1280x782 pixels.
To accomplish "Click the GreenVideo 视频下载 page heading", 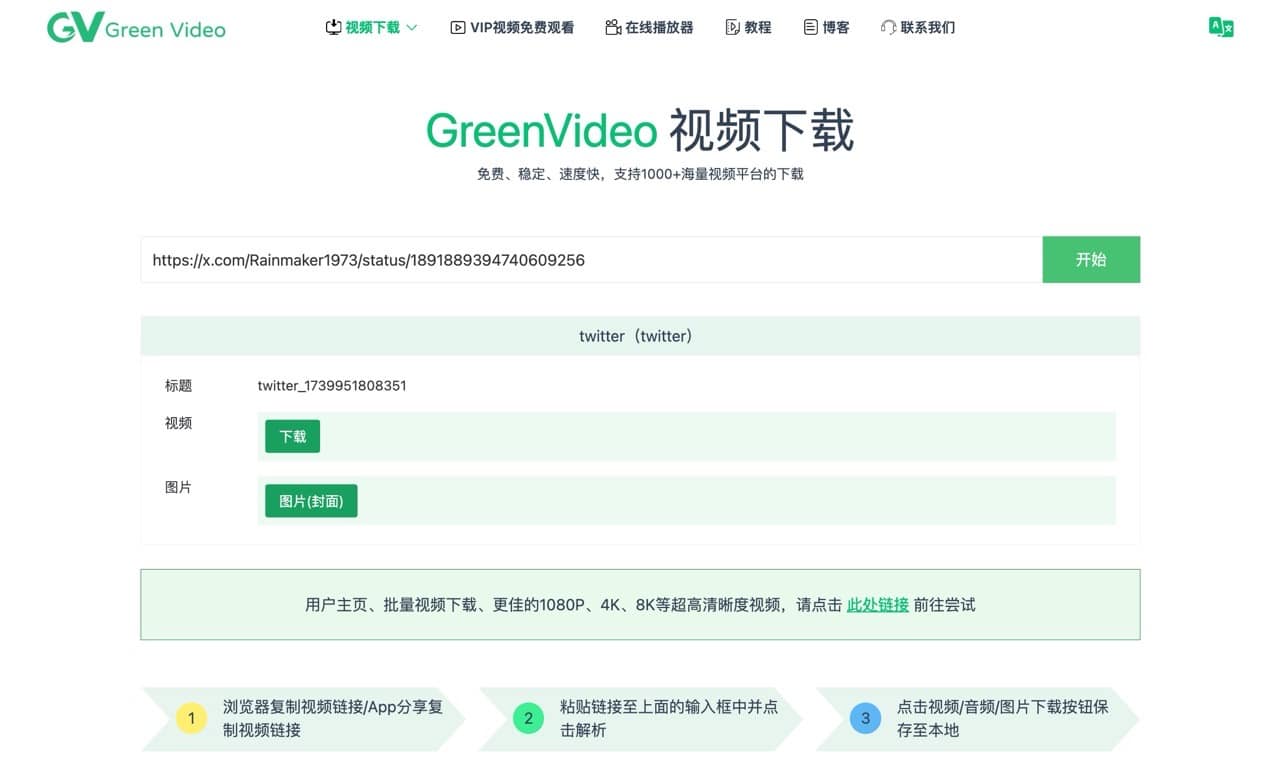I will click(640, 131).
